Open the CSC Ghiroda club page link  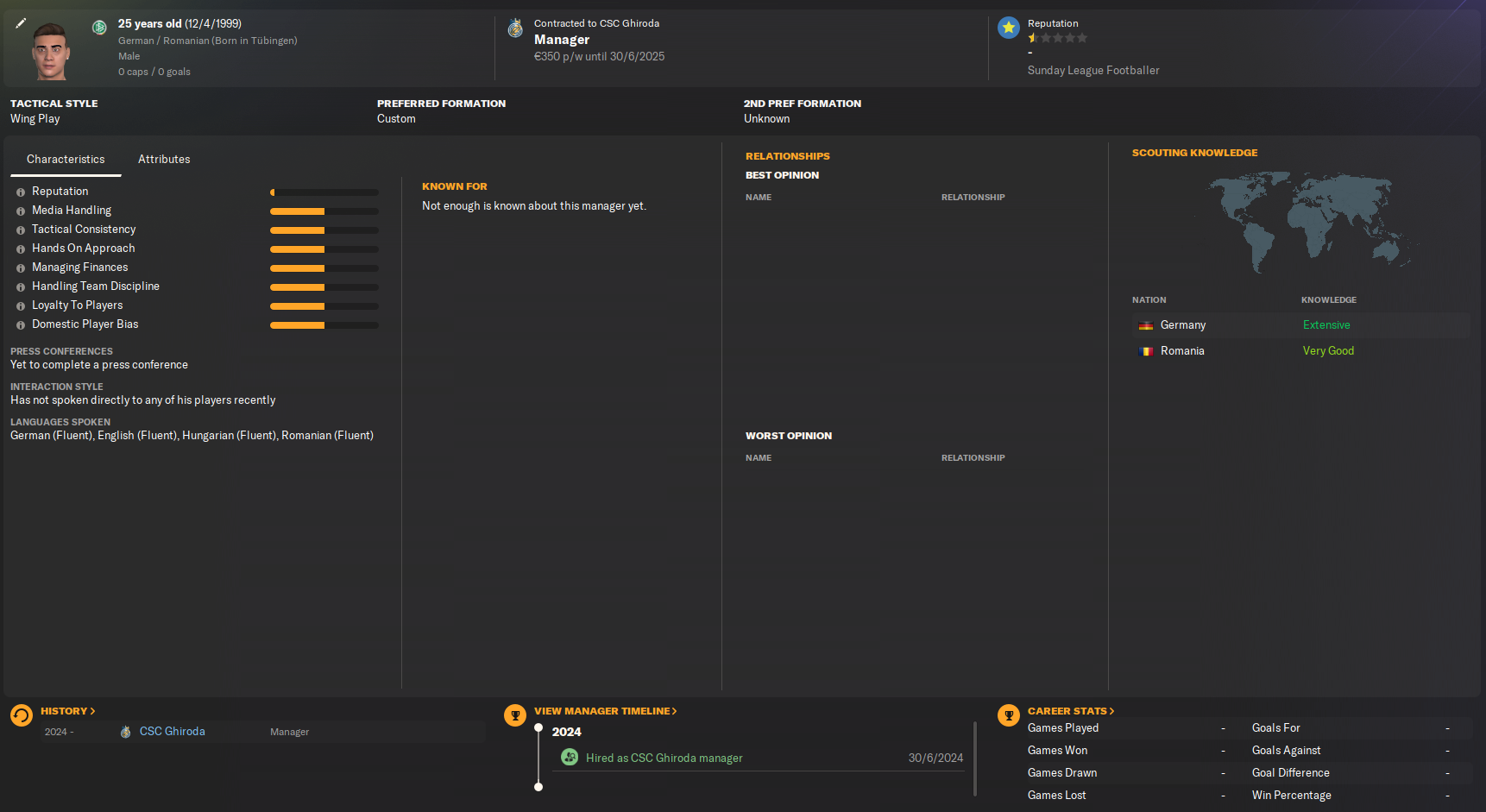point(172,731)
